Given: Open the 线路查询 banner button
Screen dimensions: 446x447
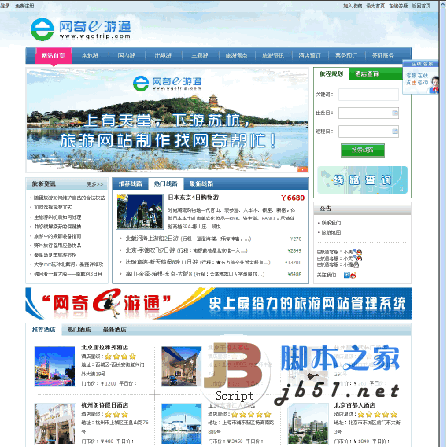Looking at the screenshot, I should (x=363, y=180).
